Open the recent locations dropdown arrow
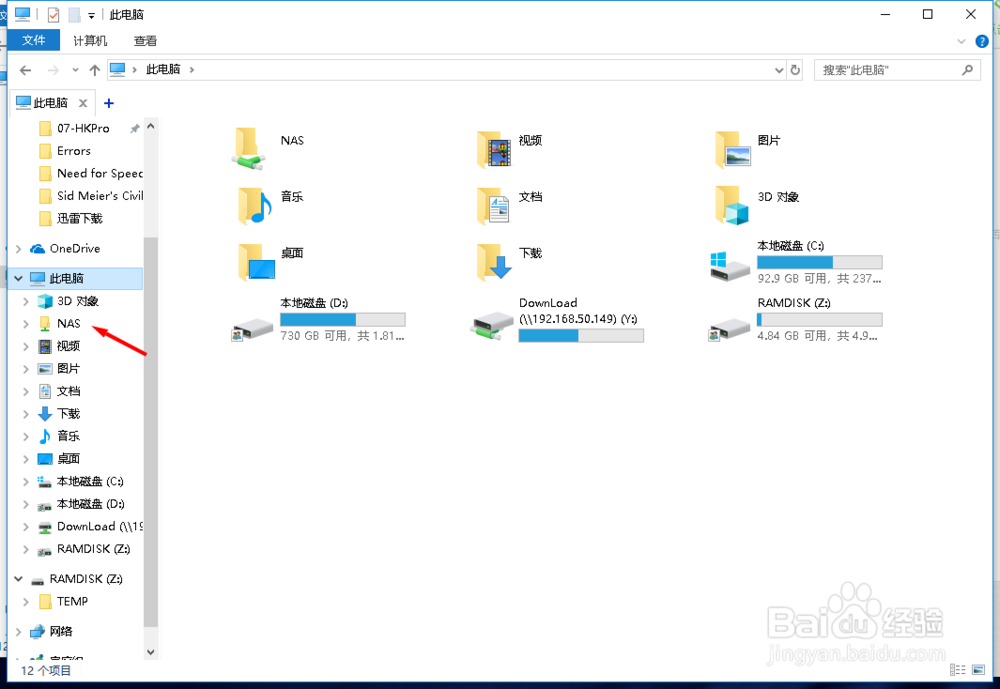This screenshot has width=1000, height=689. coord(75,70)
